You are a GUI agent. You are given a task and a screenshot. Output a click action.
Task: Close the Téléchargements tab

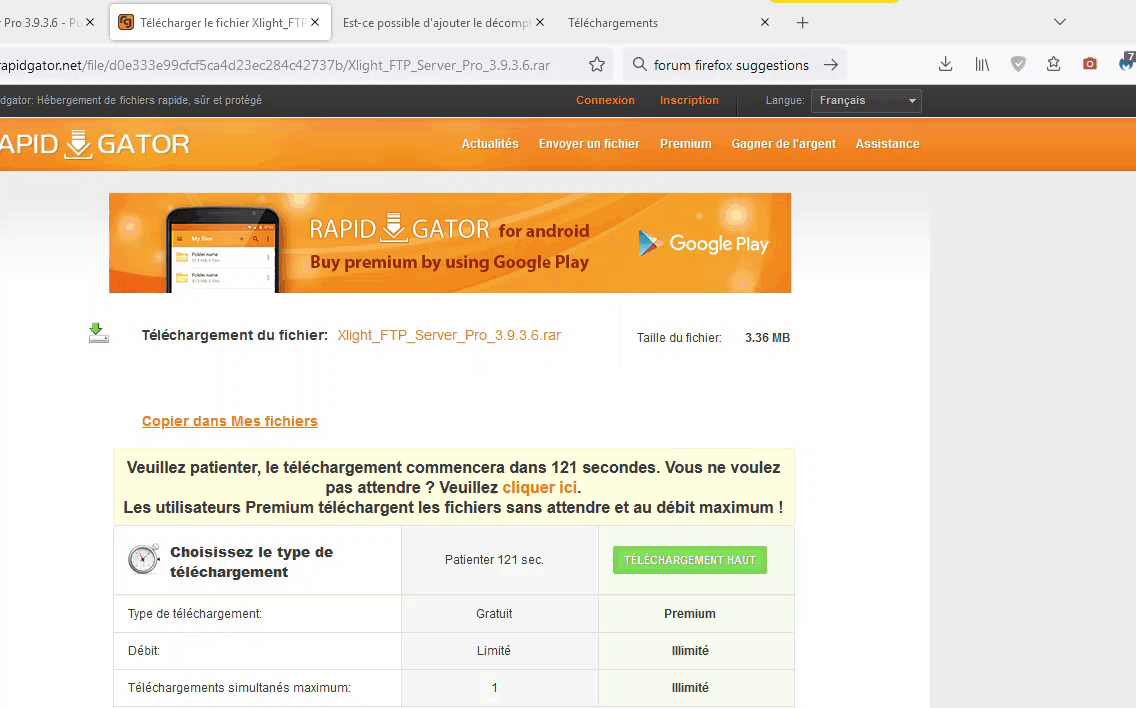click(764, 22)
